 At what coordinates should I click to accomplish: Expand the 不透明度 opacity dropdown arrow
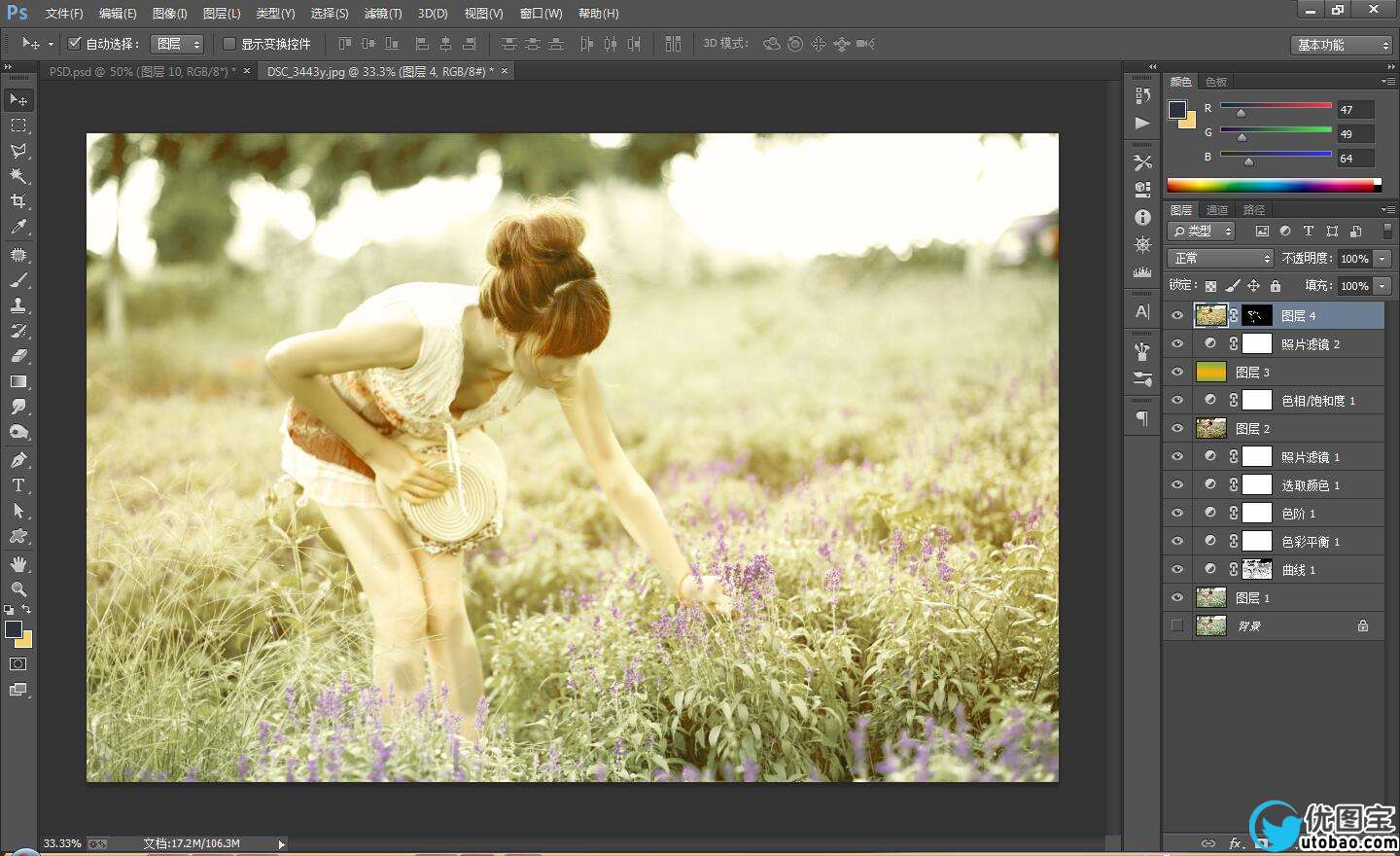[x=1382, y=259]
